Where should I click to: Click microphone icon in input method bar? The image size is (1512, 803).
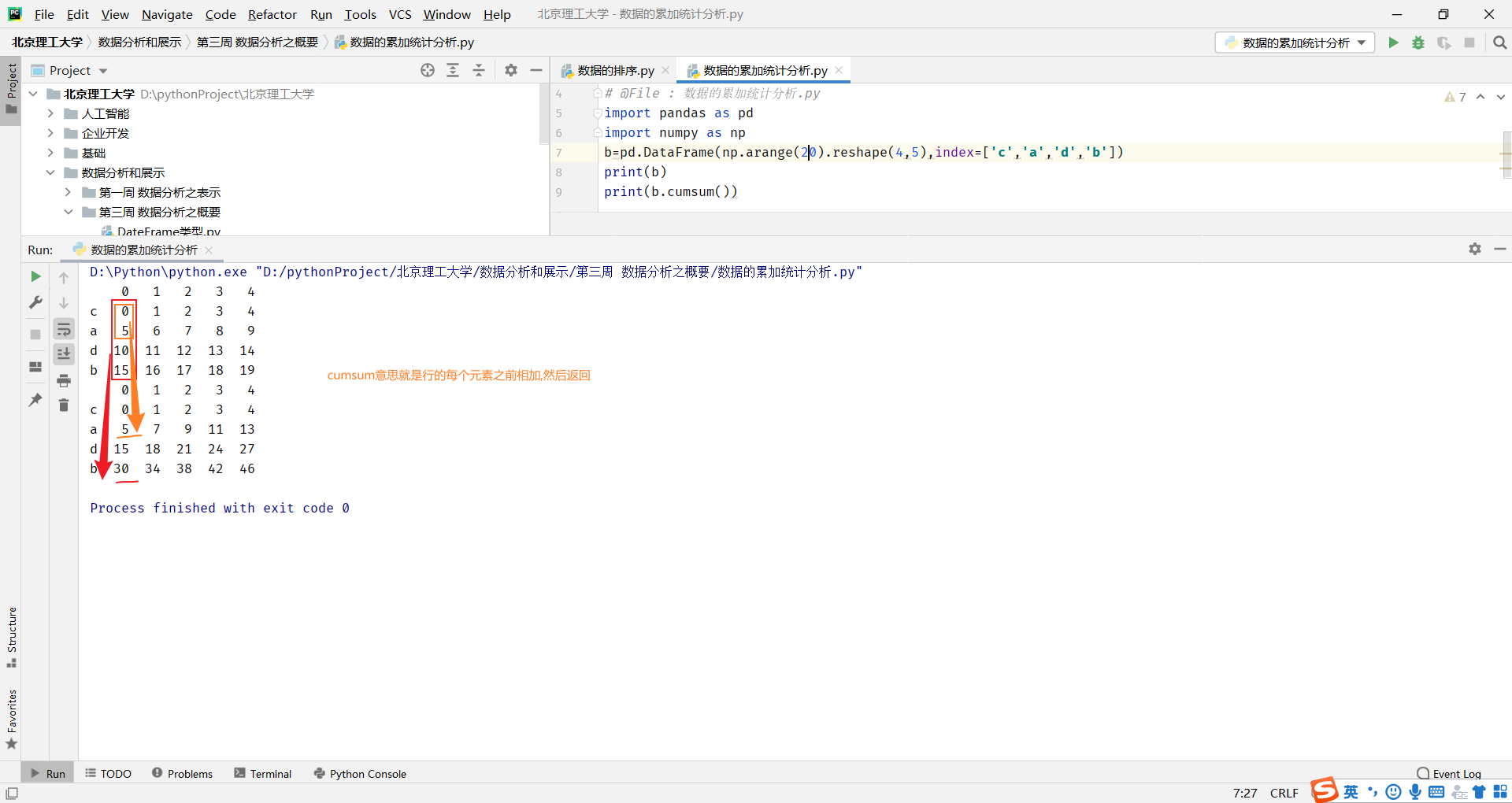(1415, 791)
